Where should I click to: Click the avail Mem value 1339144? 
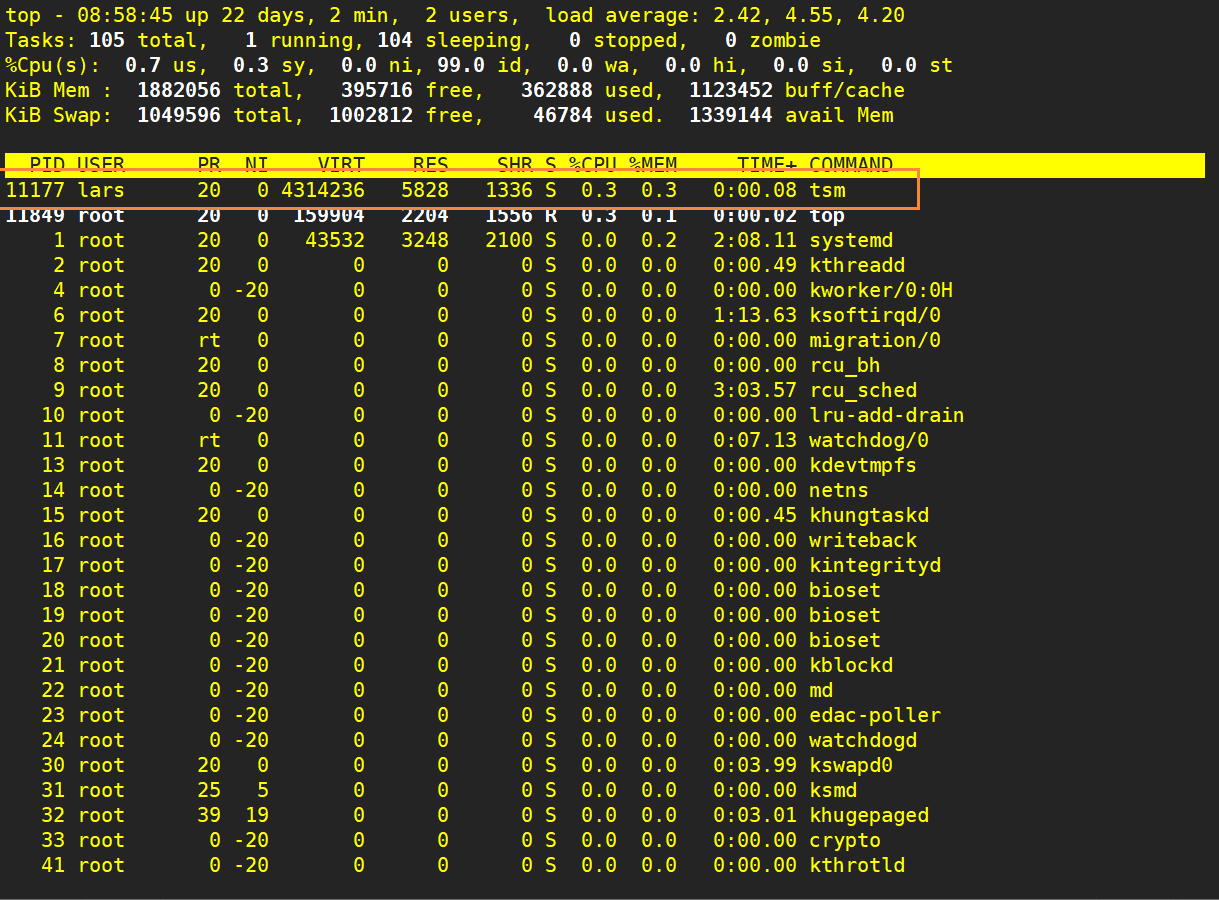tap(731, 115)
